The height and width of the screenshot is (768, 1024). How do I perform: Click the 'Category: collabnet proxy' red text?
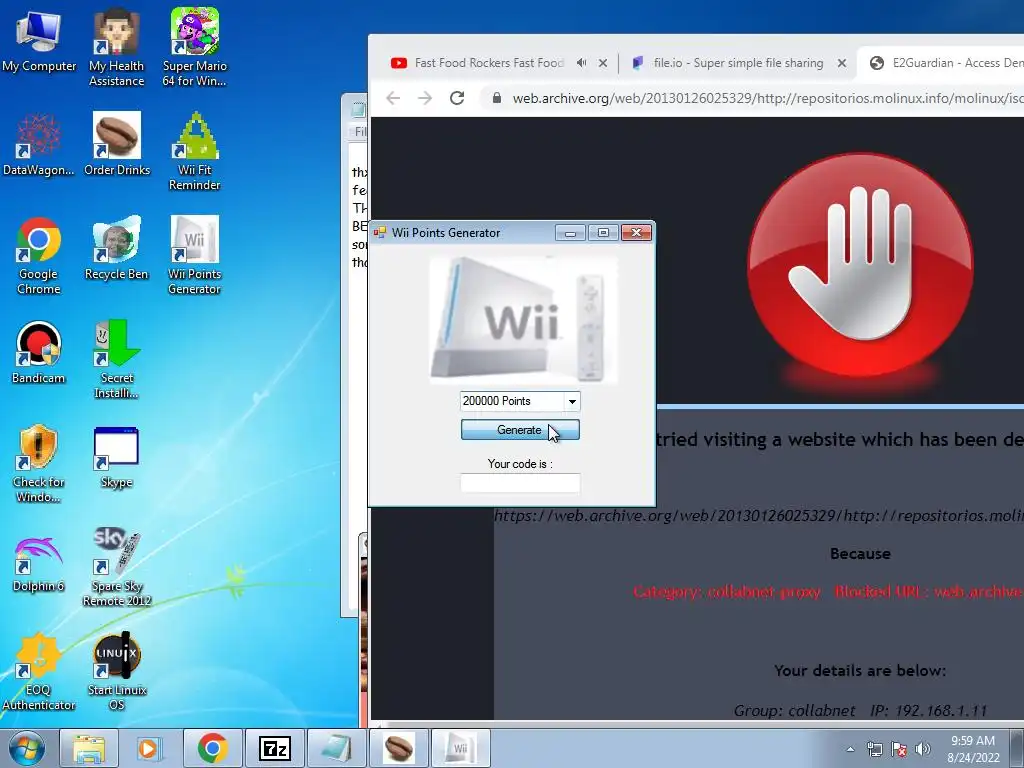point(727,592)
